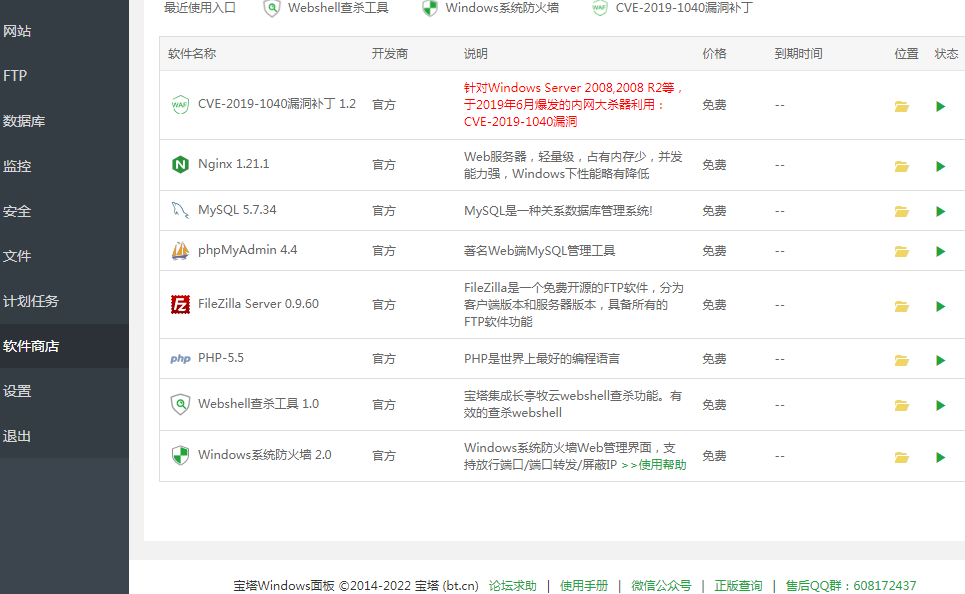Screen dimensions: 965x594
Task: Click the green status arrow for PHP-5.5
Action: click(x=940, y=360)
